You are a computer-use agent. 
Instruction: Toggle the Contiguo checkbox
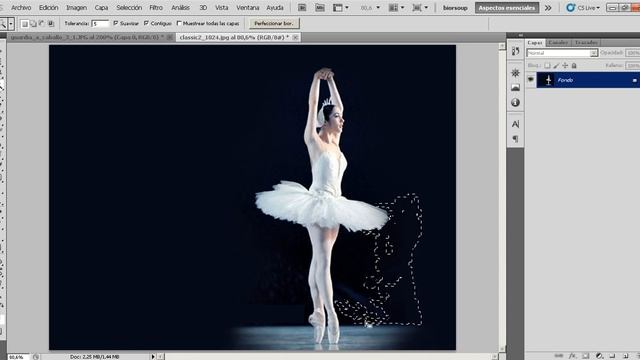pyautogui.click(x=146, y=23)
